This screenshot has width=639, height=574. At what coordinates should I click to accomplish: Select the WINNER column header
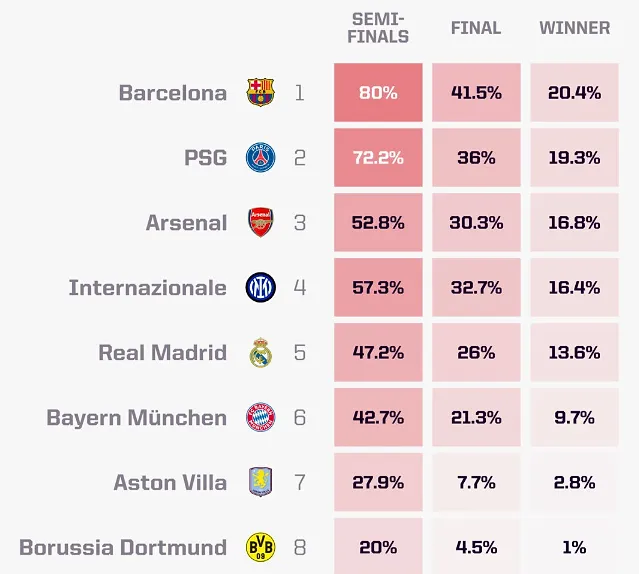pyautogui.click(x=575, y=28)
